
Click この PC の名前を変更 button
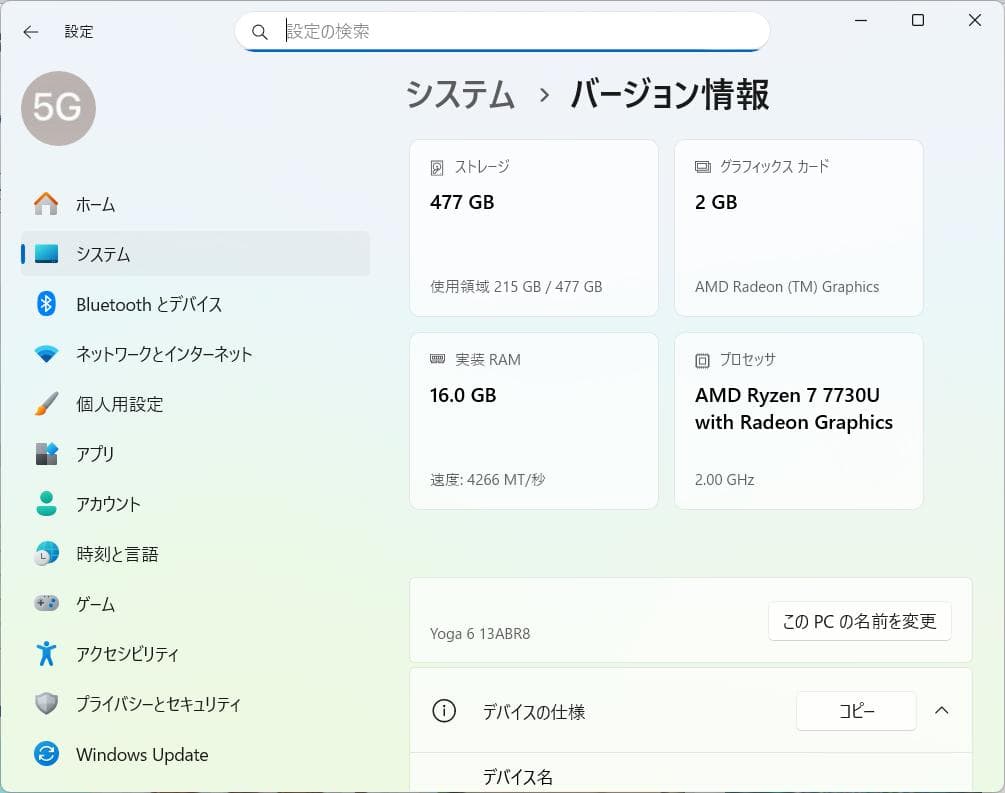(x=859, y=620)
